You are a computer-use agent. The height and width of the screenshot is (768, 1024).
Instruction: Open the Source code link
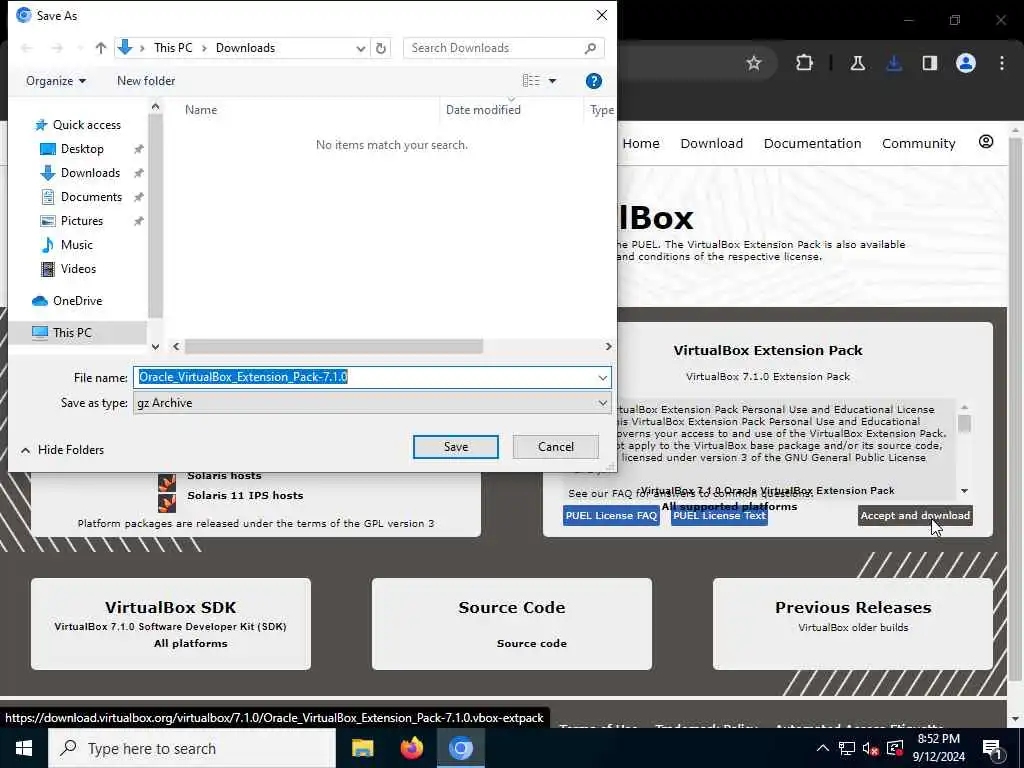pos(532,643)
